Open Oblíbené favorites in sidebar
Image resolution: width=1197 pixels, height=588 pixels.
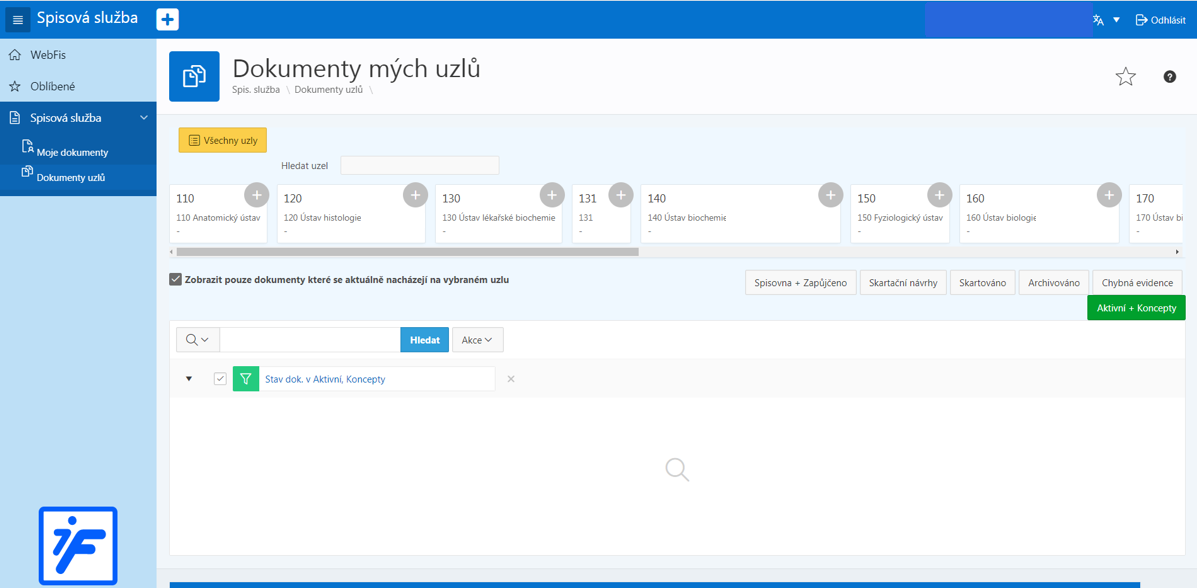[78, 86]
